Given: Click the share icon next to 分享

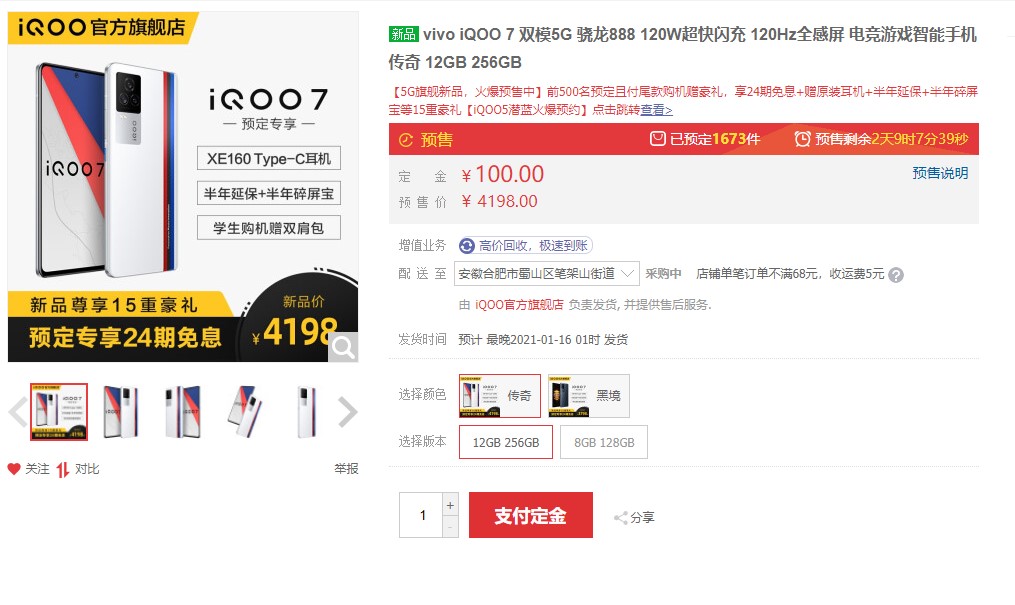Looking at the screenshot, I should tap(620, 518).
